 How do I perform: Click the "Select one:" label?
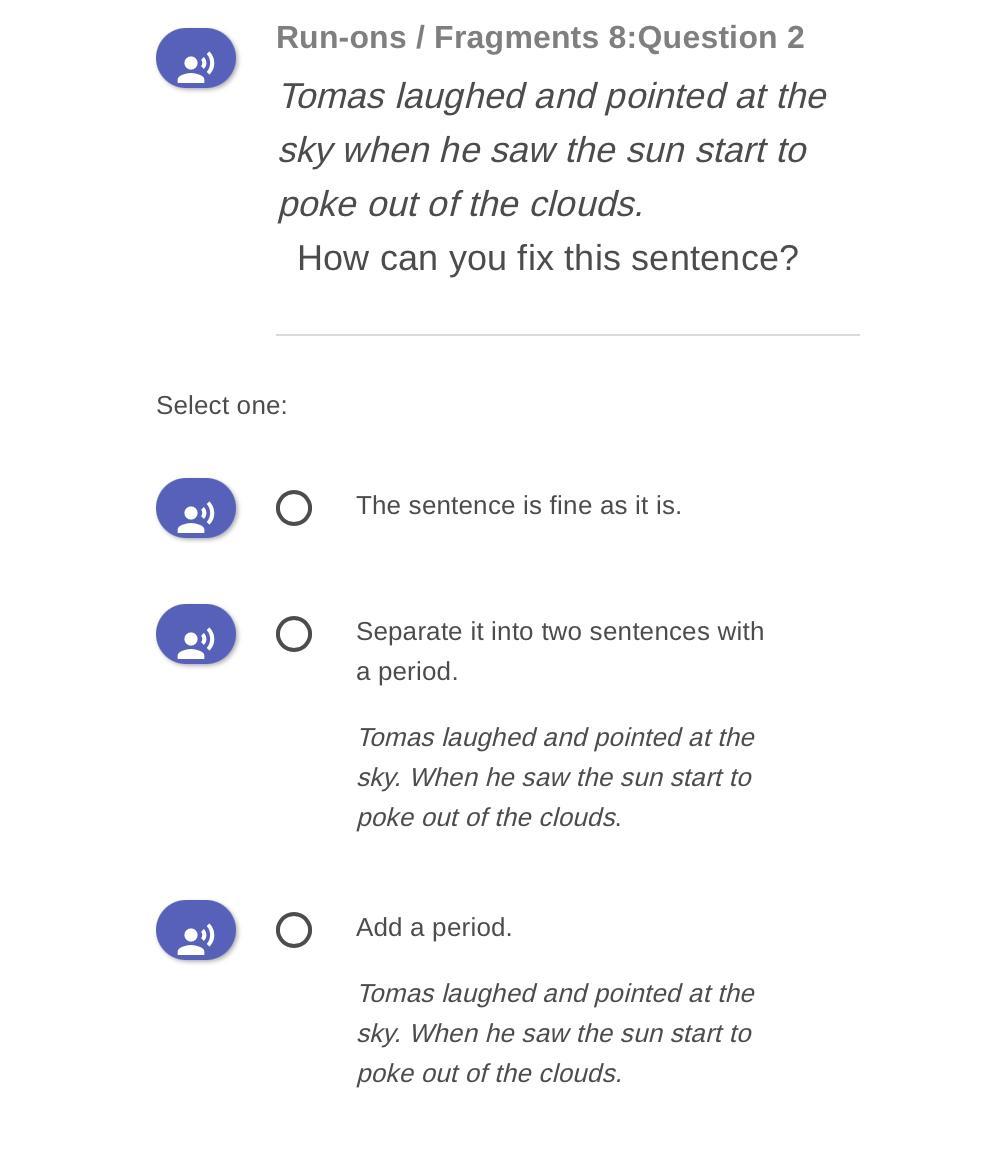(x=222, y=406)
